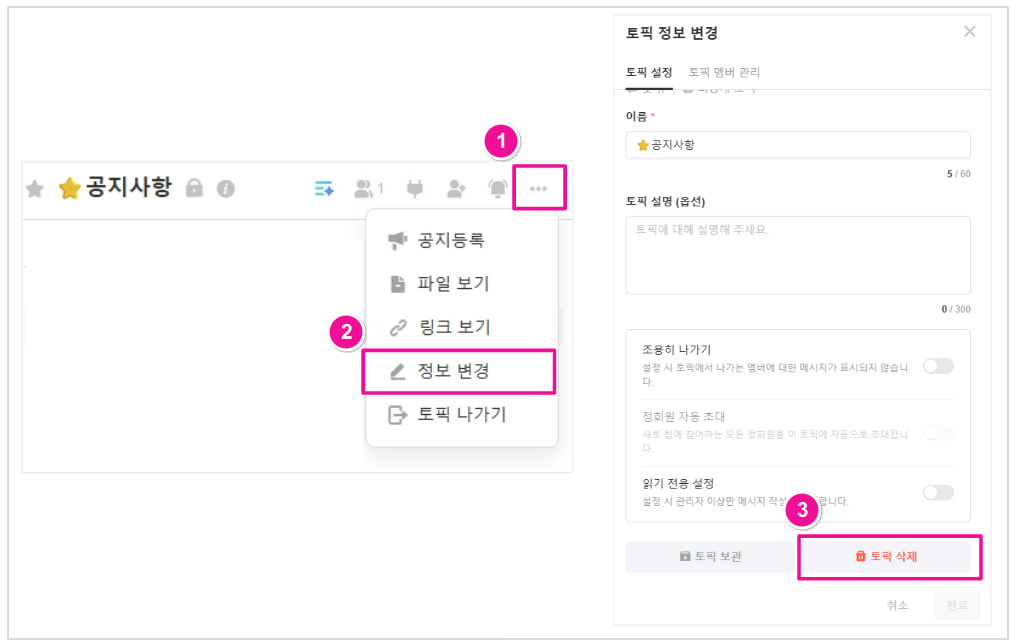The image size is (1011, 643).
Task: Select 정보 변경 menu item
Action: (459, 371)
